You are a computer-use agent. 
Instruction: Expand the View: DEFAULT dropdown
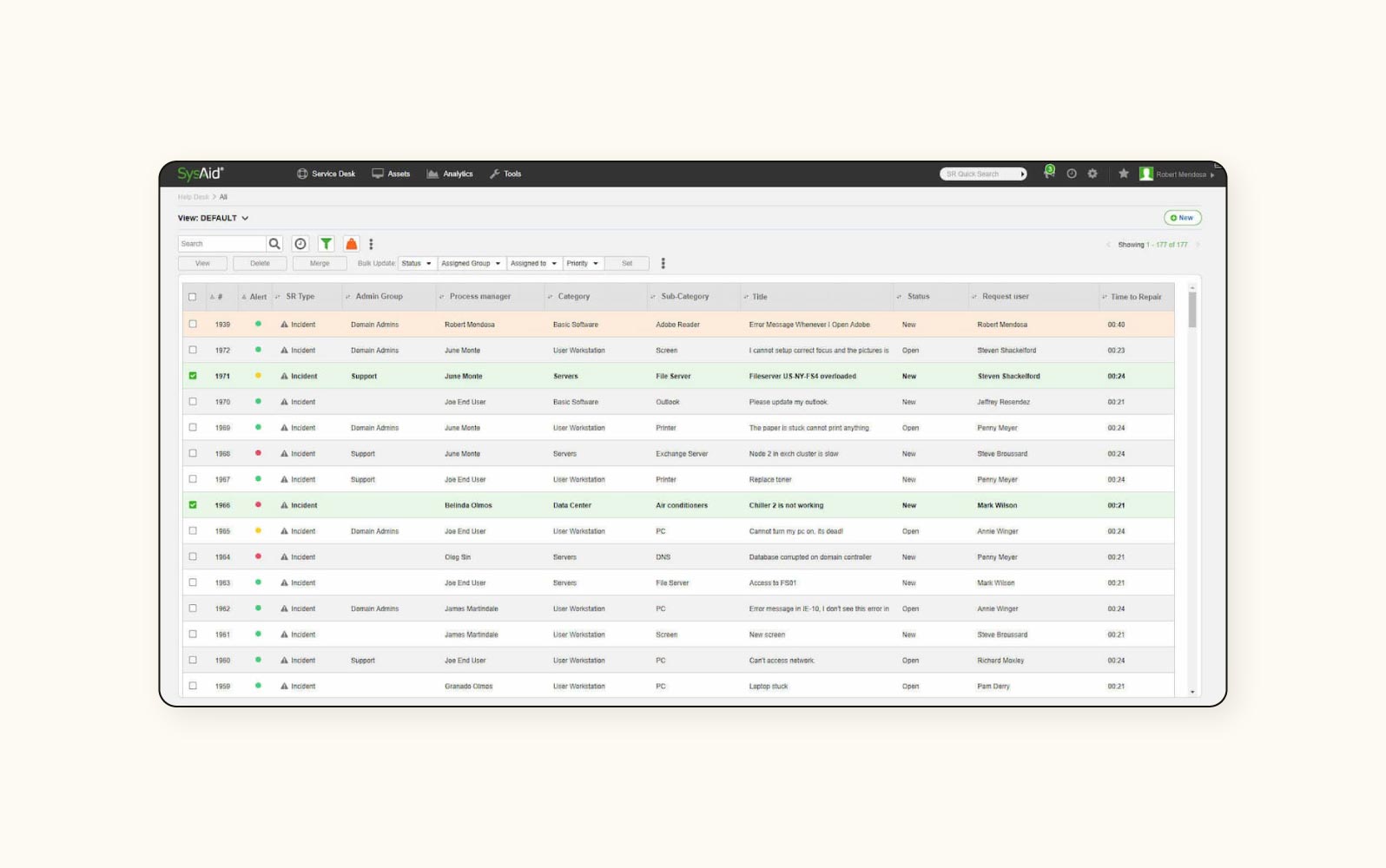click(214, 218)
